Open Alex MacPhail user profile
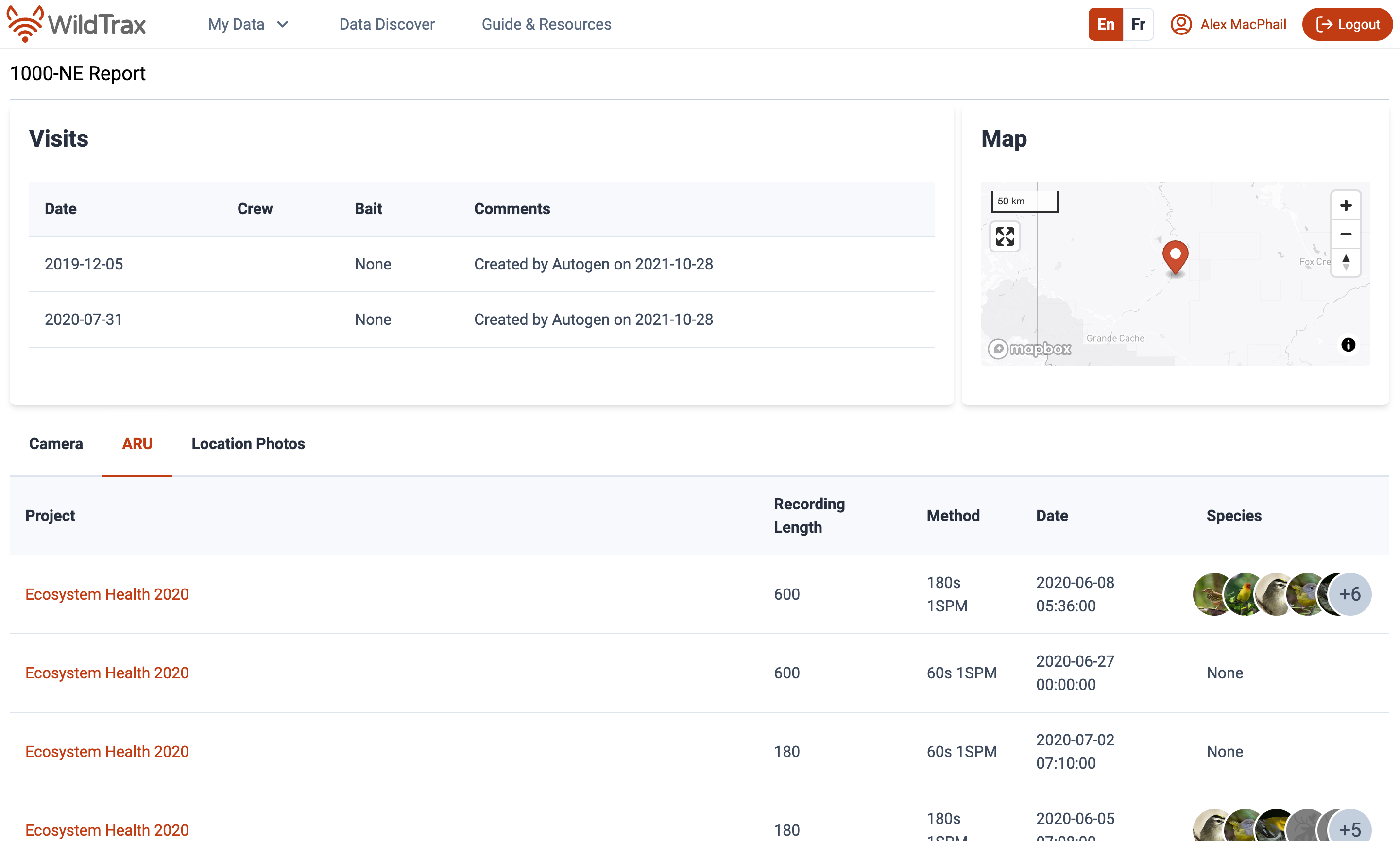Image resolution: width=1400 pixels, height=841 pixels. pyautogui.click(x=1228, y=24)
